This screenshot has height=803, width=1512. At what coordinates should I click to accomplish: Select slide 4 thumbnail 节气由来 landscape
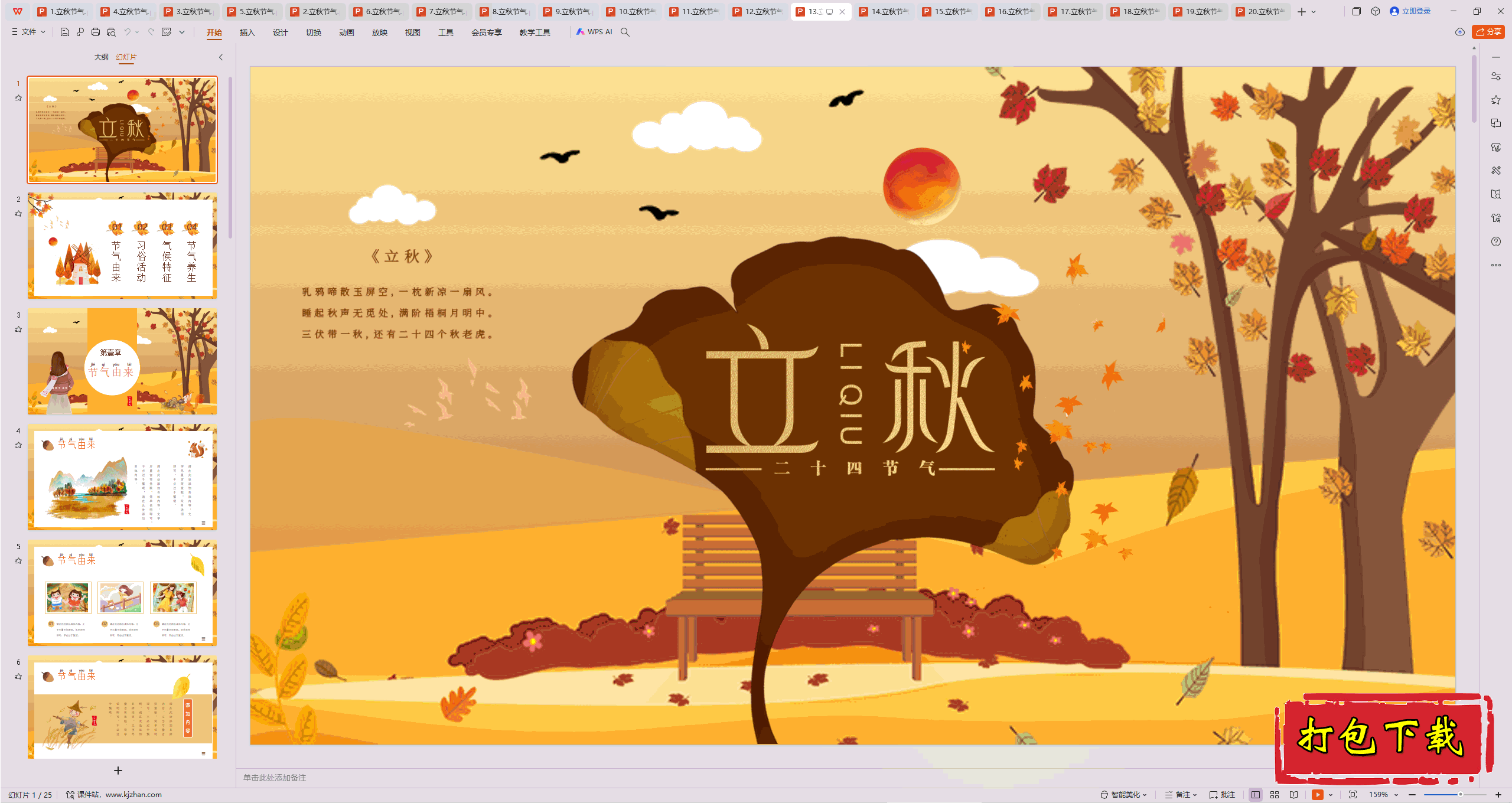[x=122, y=476]
